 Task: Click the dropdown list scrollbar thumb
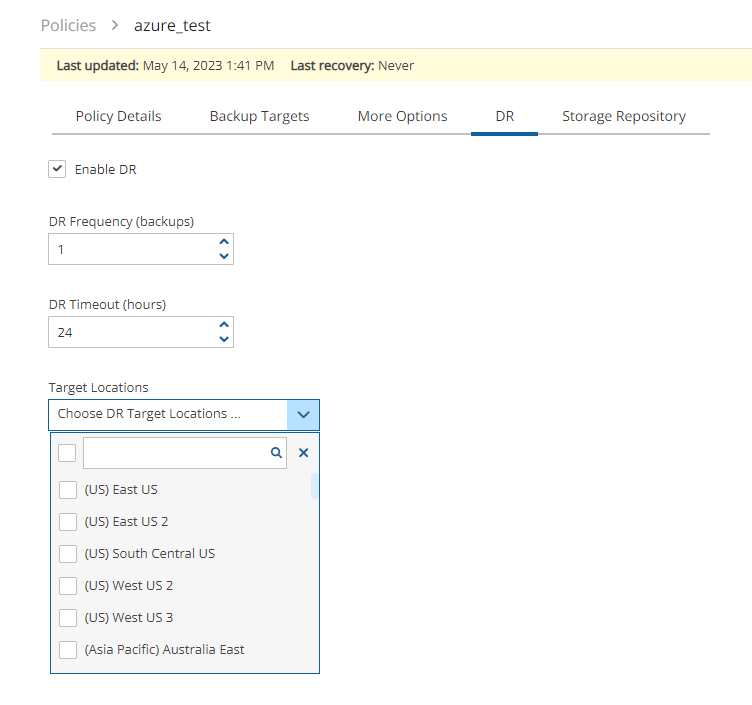[315, 487]
